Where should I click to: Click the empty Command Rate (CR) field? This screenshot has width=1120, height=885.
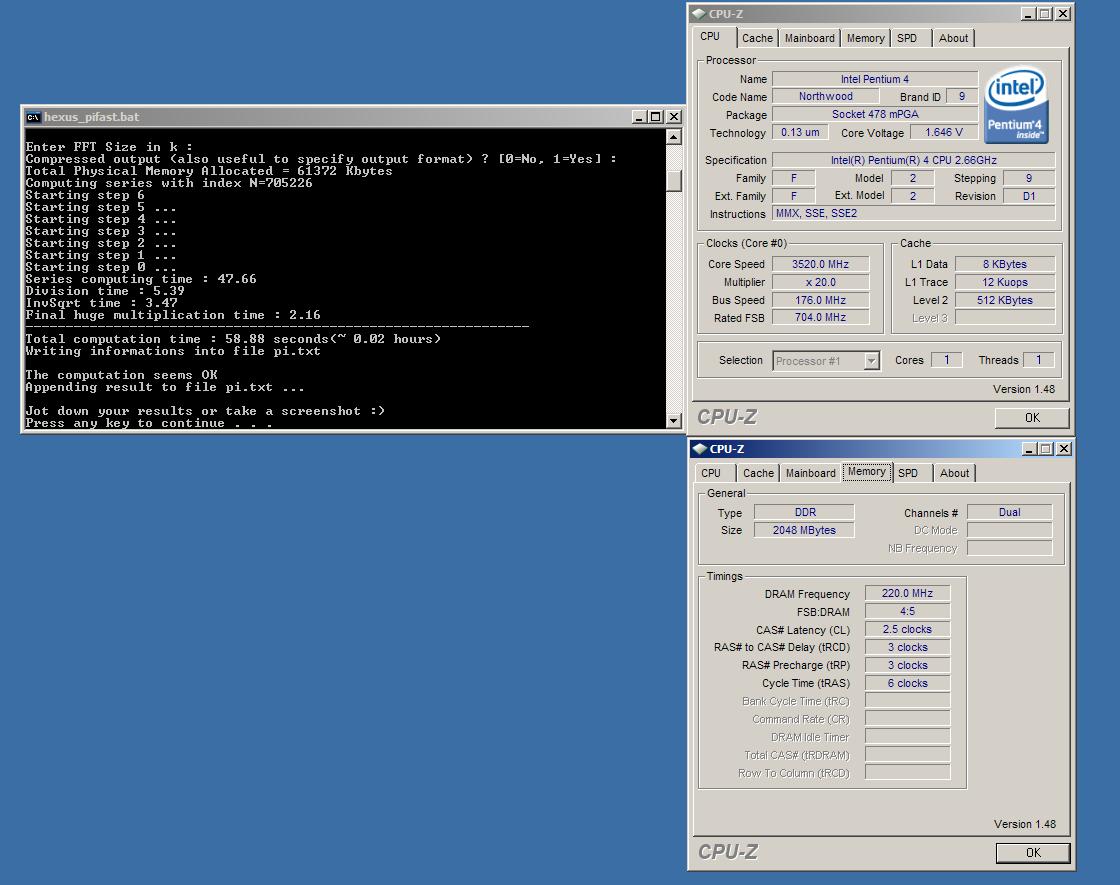(x=907, y=719)
